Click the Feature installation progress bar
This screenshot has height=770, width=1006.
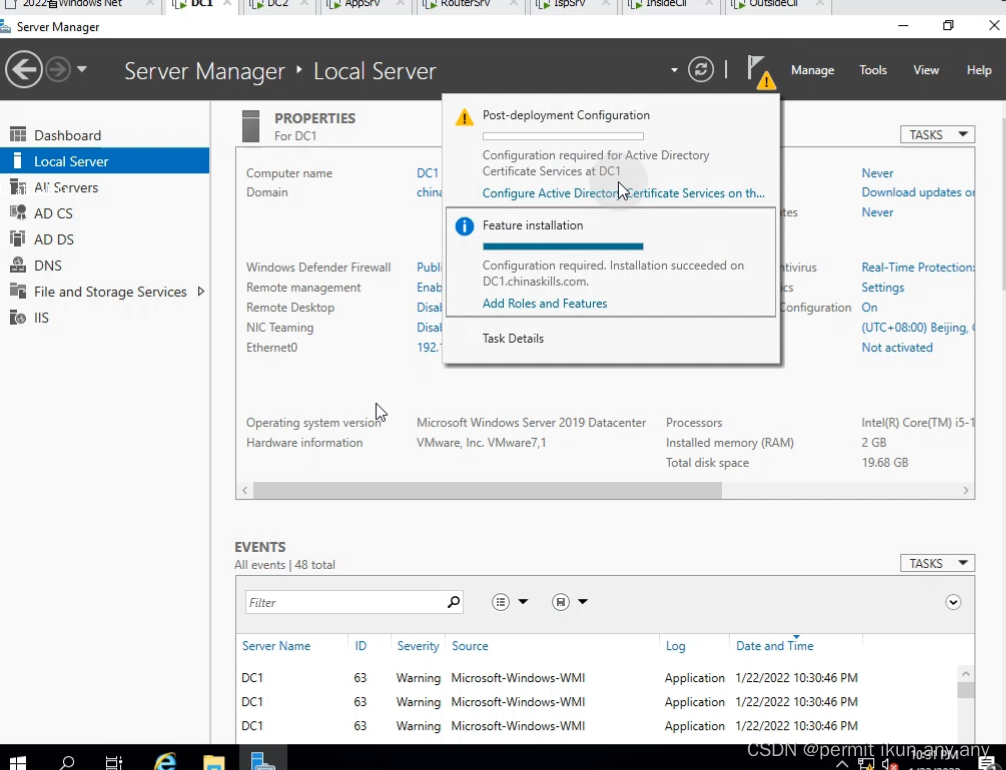coord(563,246)
